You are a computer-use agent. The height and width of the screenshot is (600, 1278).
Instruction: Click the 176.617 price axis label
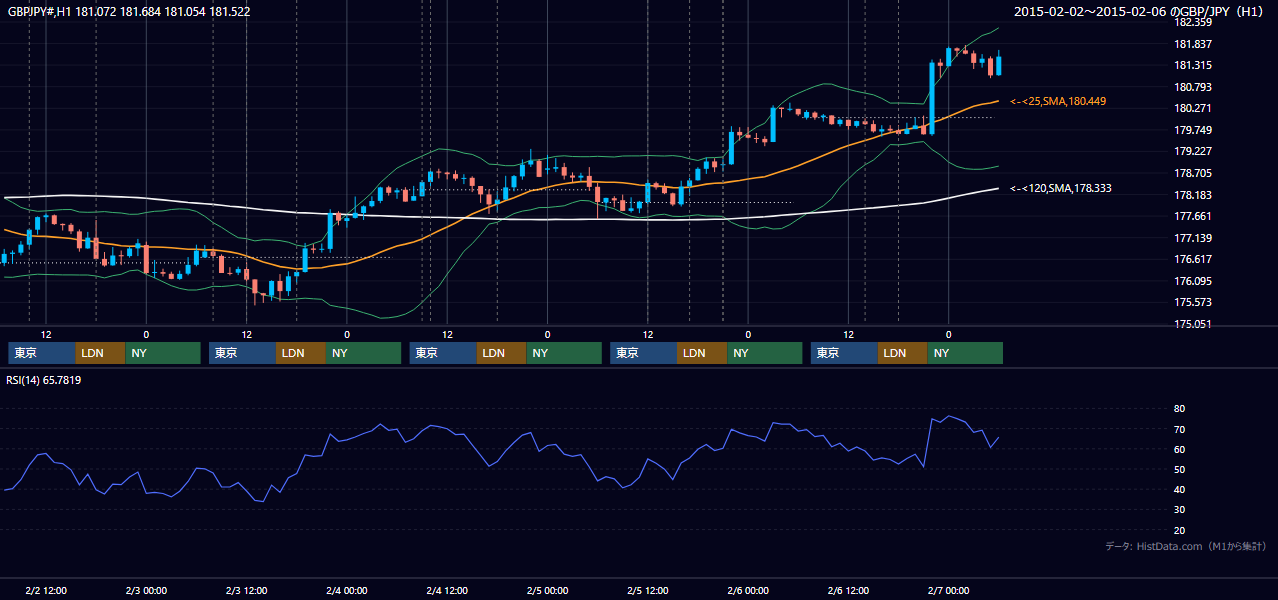coord(1192,259)
